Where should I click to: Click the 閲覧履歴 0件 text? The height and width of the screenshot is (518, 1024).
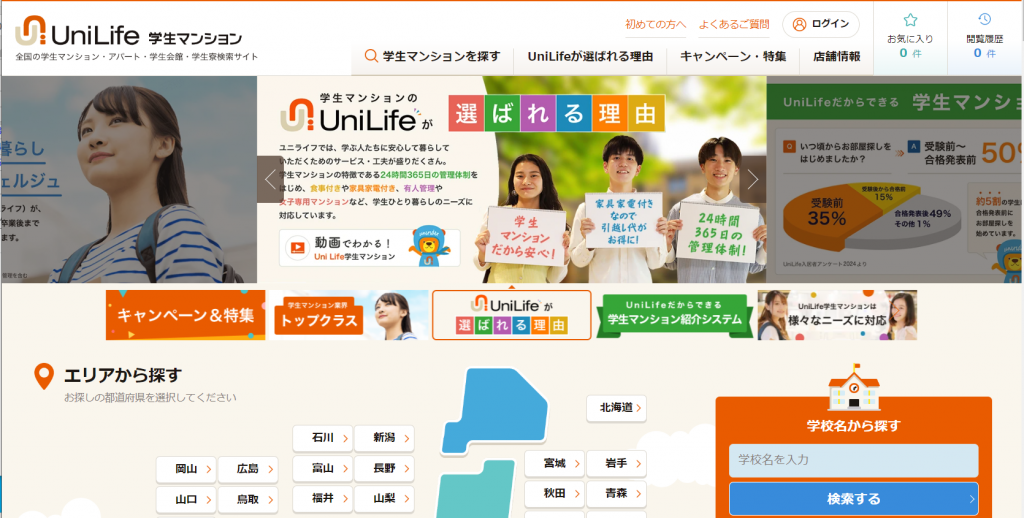click(985, 46)
